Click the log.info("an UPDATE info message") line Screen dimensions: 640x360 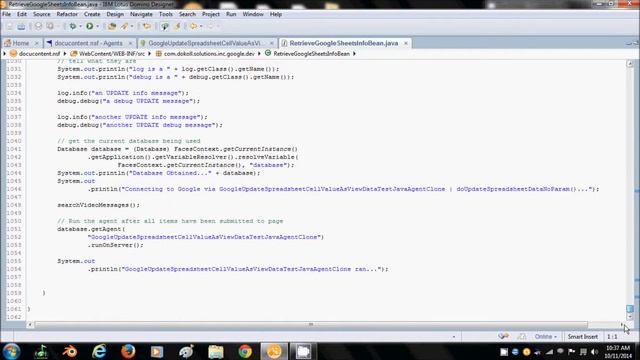click(123, 93)
